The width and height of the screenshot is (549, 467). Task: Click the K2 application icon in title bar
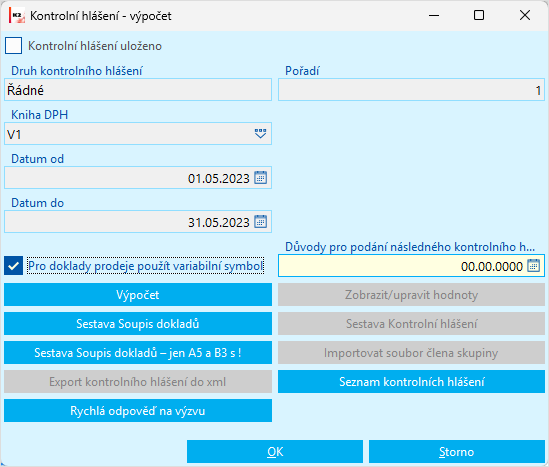pyautogui.click(x=17, y=15)
